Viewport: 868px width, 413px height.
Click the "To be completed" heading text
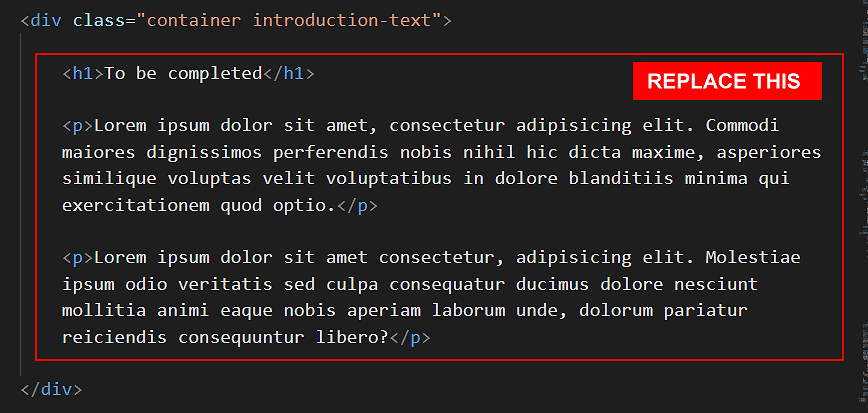coord(182,73)
